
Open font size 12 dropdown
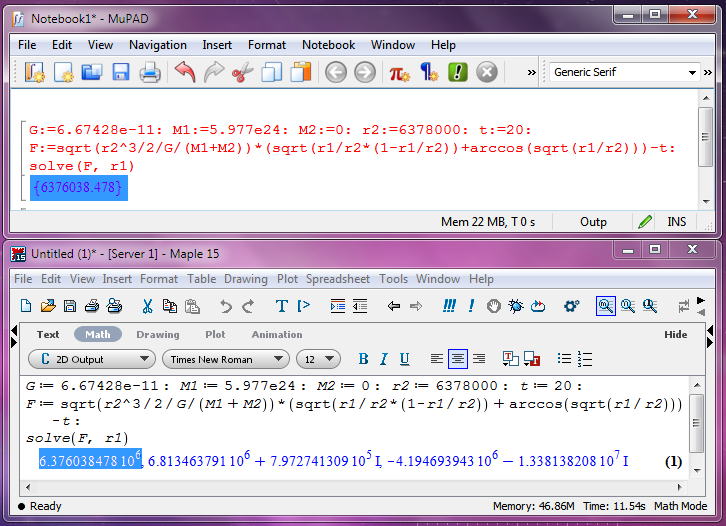319,359
